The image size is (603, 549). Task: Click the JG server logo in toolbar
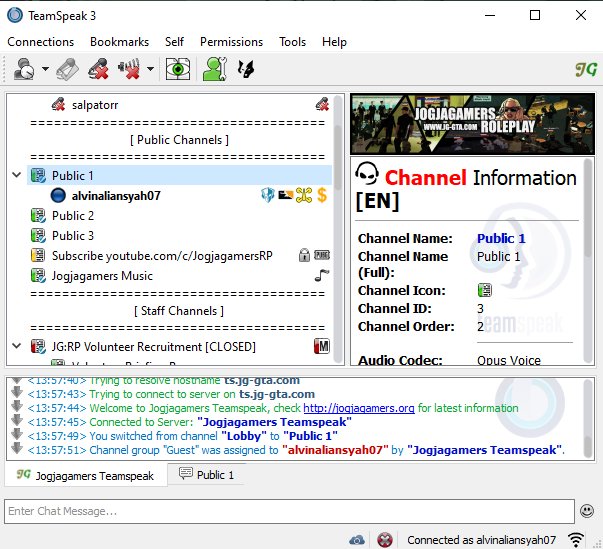point(586,69)
